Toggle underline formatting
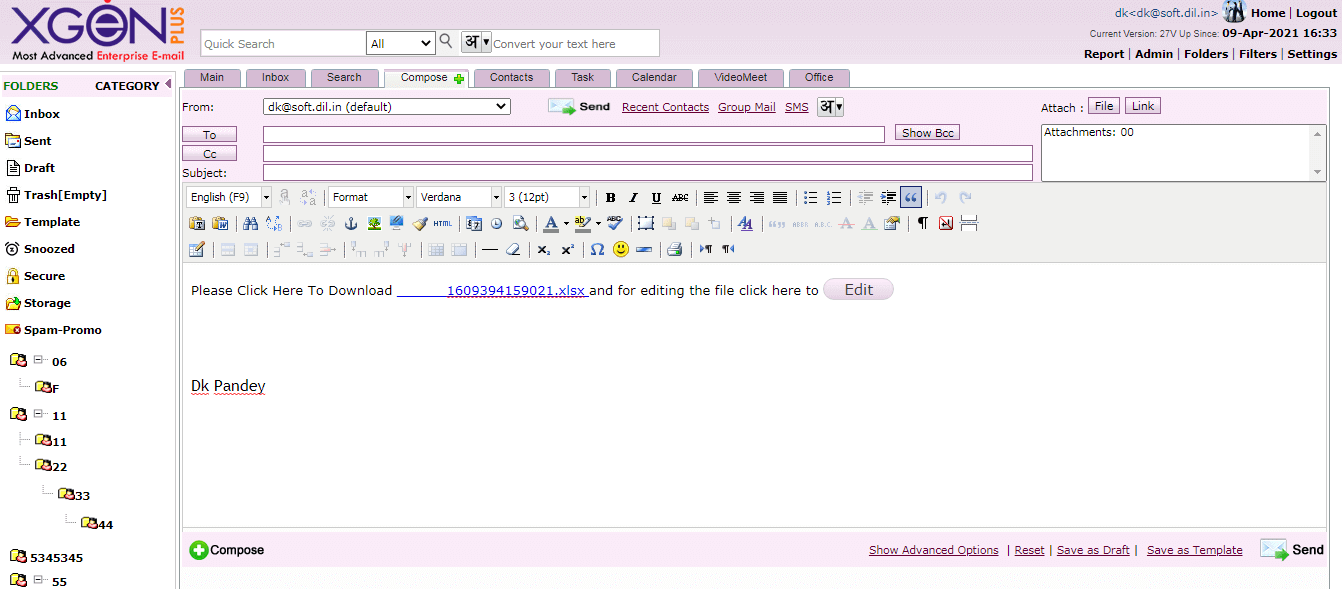This screenshot has width=1342, height=591. pos(656,198)
